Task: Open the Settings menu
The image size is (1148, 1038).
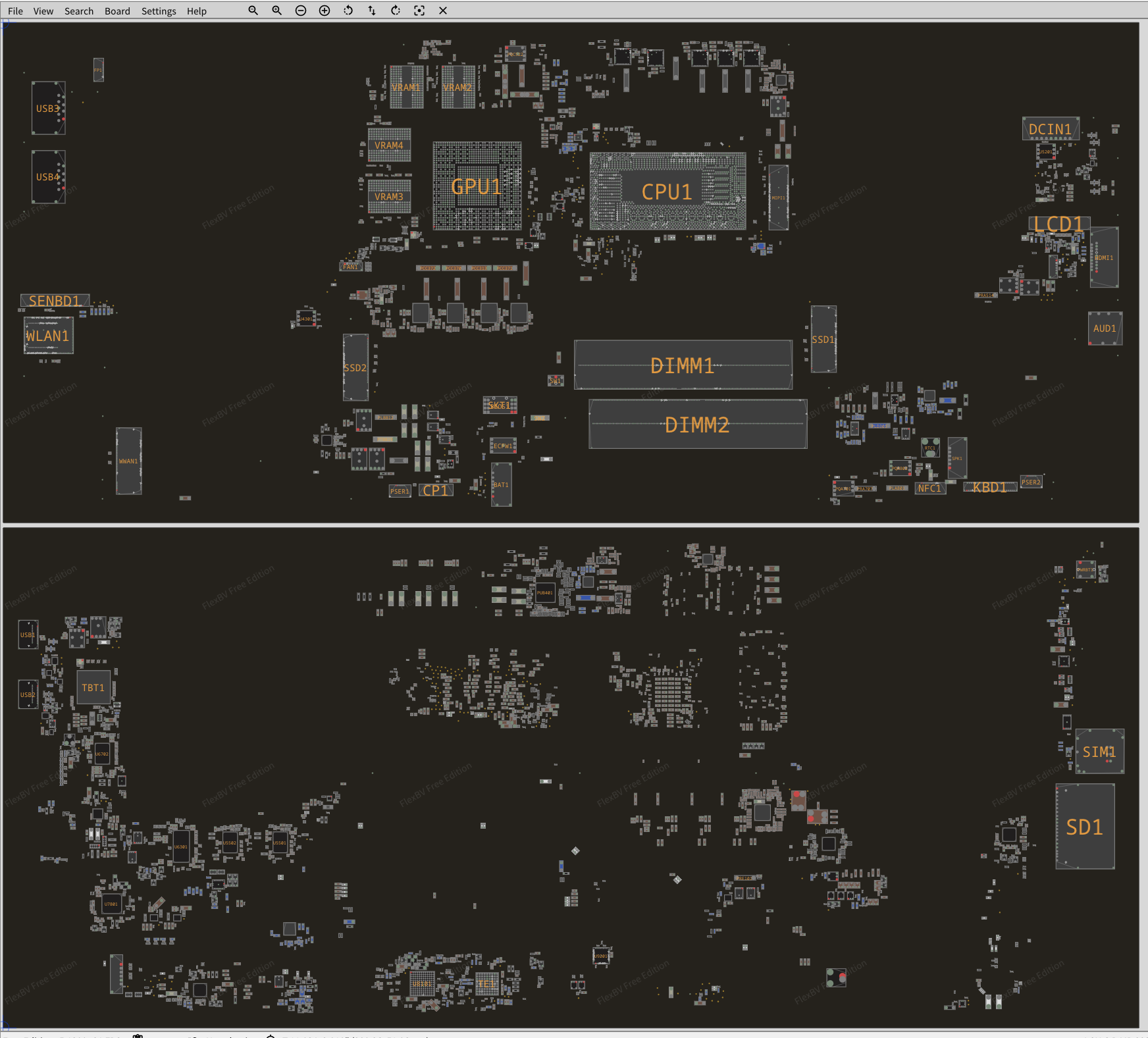Action: (159, 11)
